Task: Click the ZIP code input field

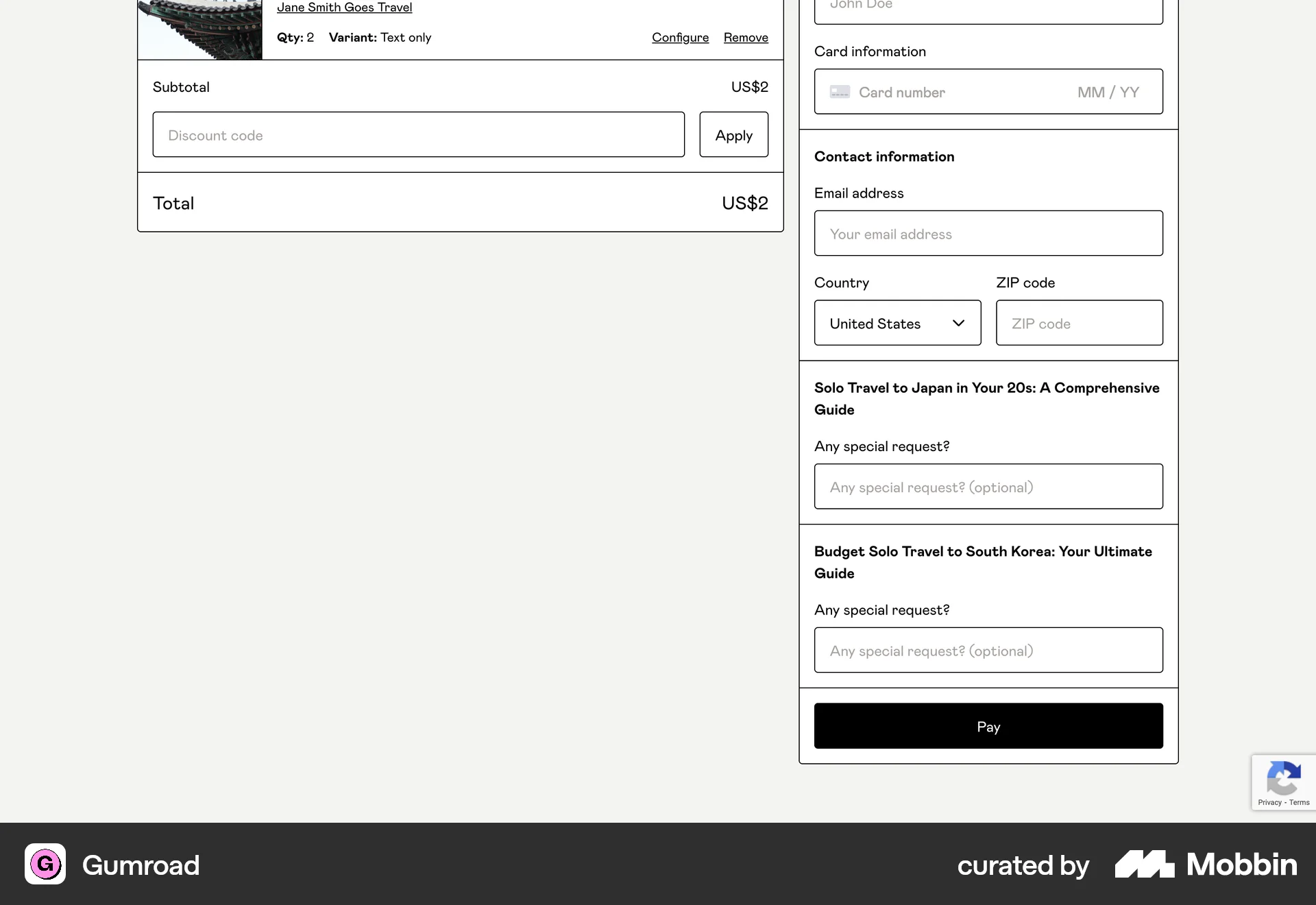Action: tap(1079, 323)
